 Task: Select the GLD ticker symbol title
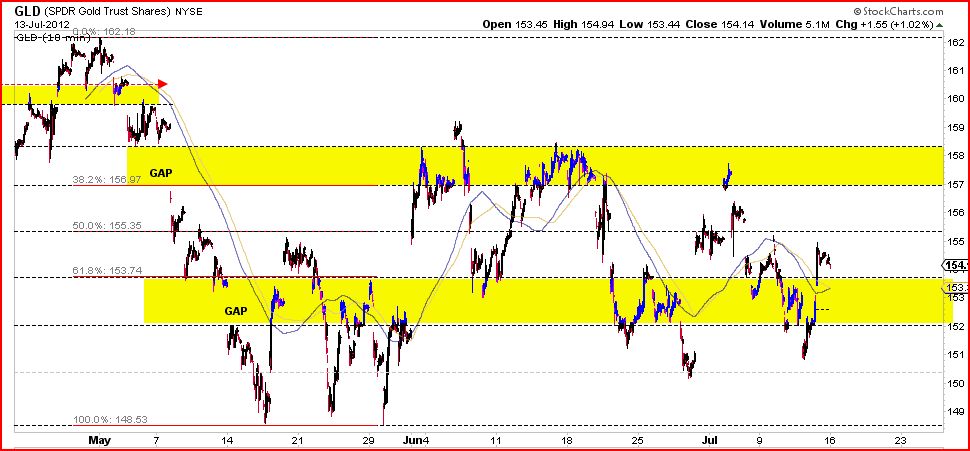click(x=27, y=11)
